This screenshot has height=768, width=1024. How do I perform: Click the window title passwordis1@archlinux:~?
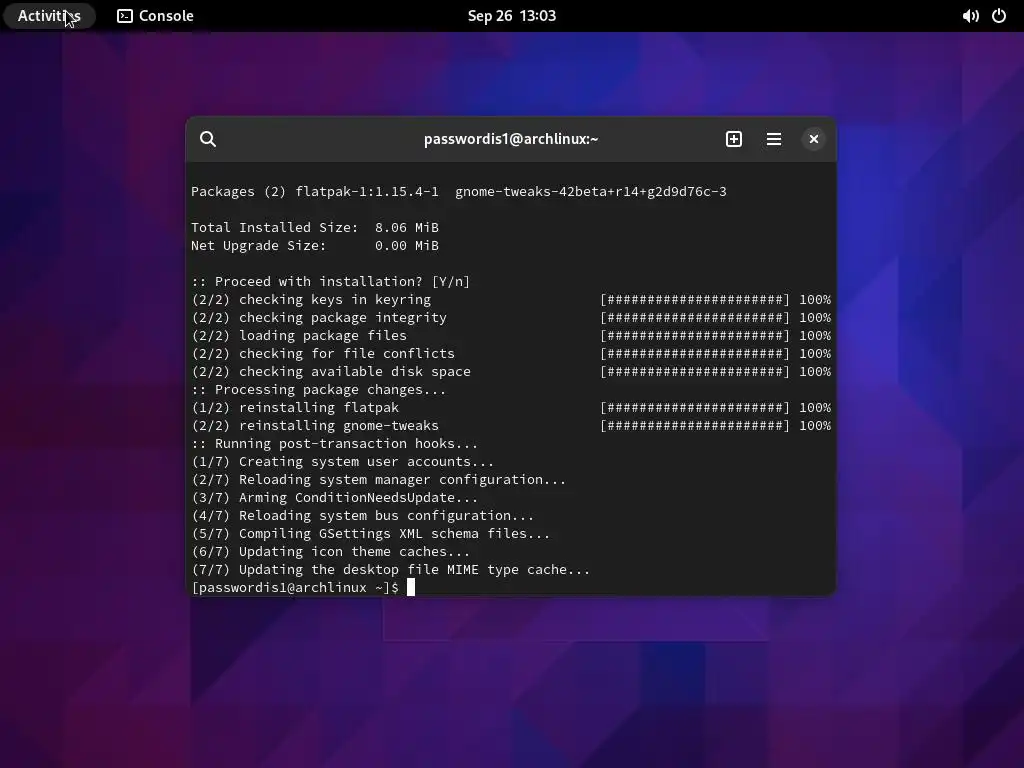[x=511, y=139]
